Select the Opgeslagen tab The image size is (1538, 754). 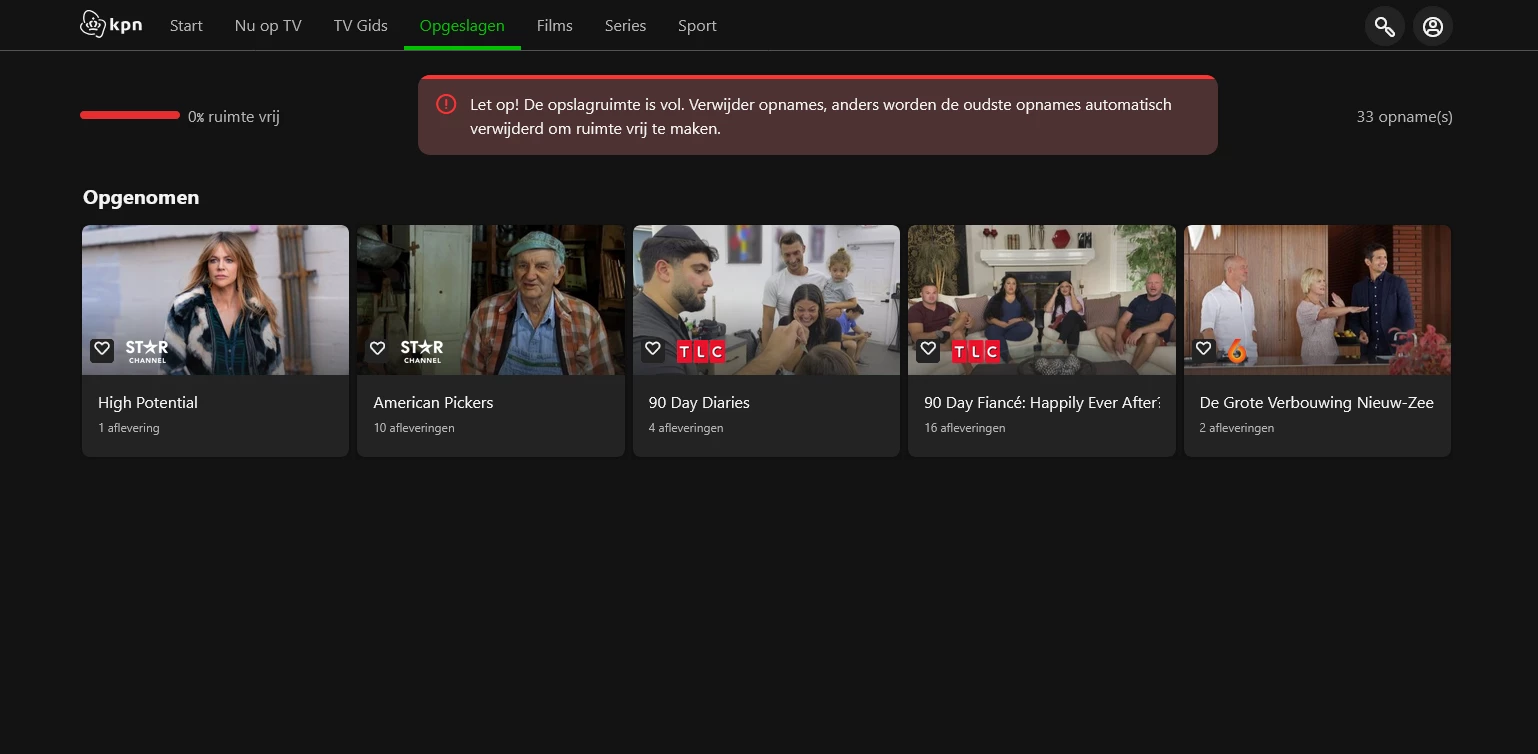462,26
